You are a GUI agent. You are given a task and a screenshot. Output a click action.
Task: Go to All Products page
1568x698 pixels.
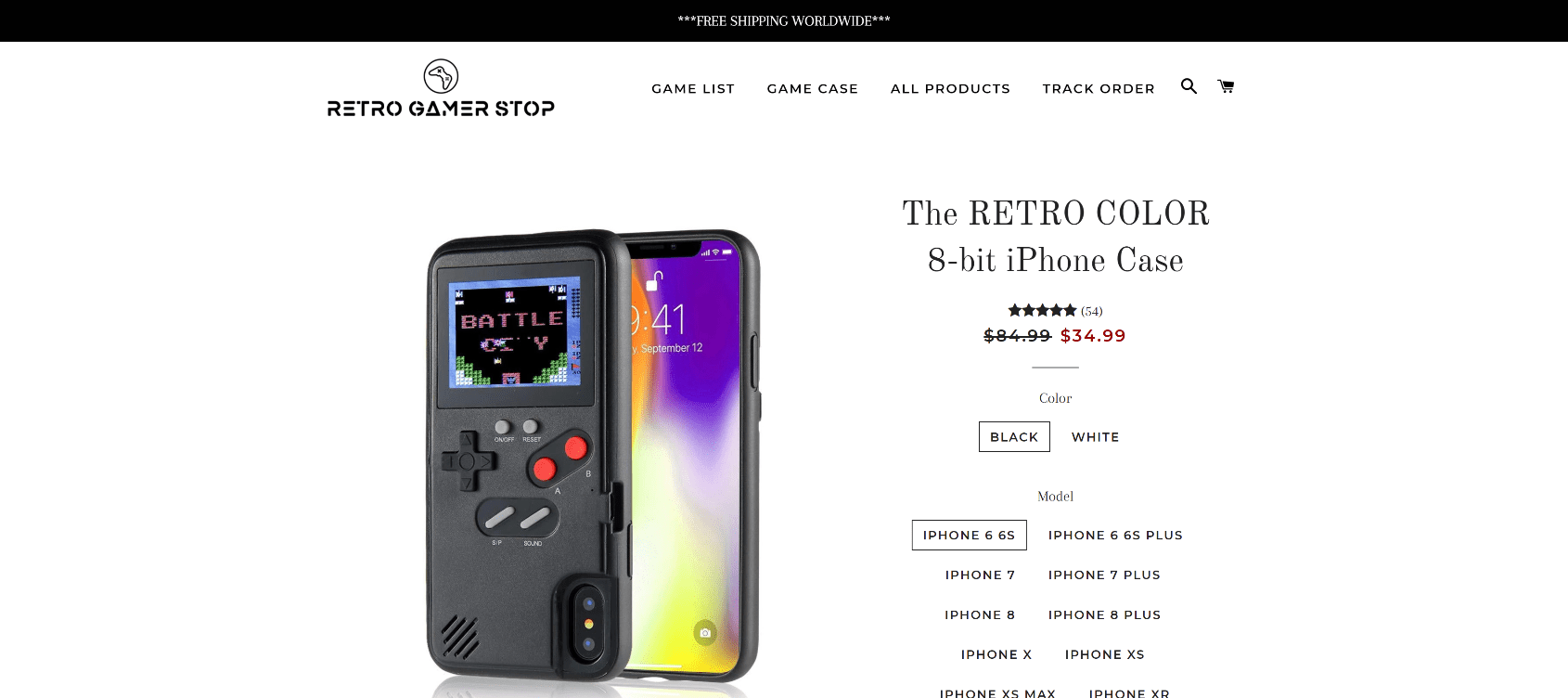pos(950,89)
